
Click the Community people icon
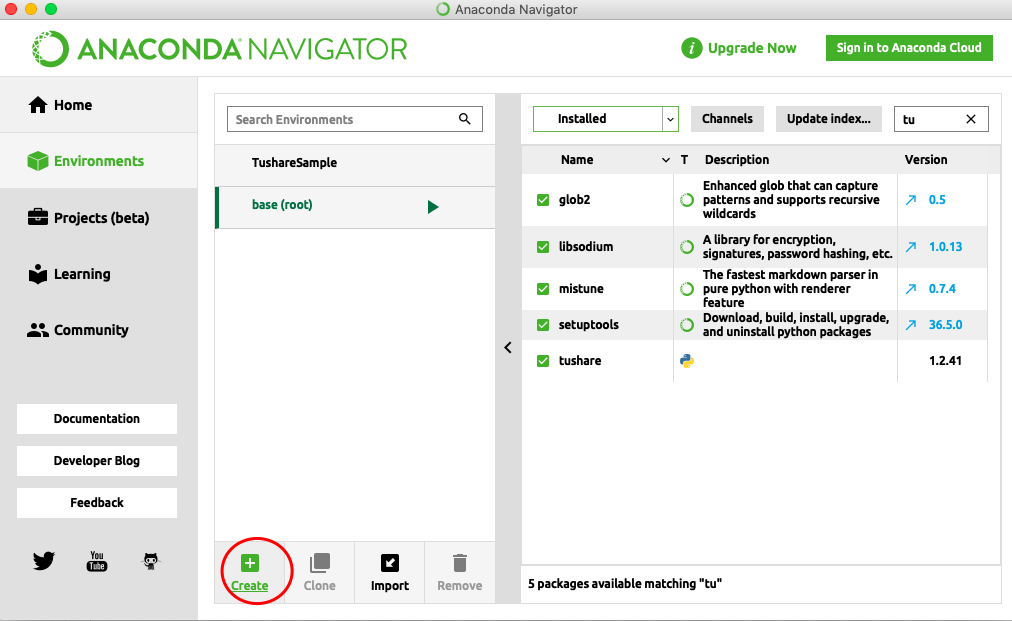coord(37,330)
